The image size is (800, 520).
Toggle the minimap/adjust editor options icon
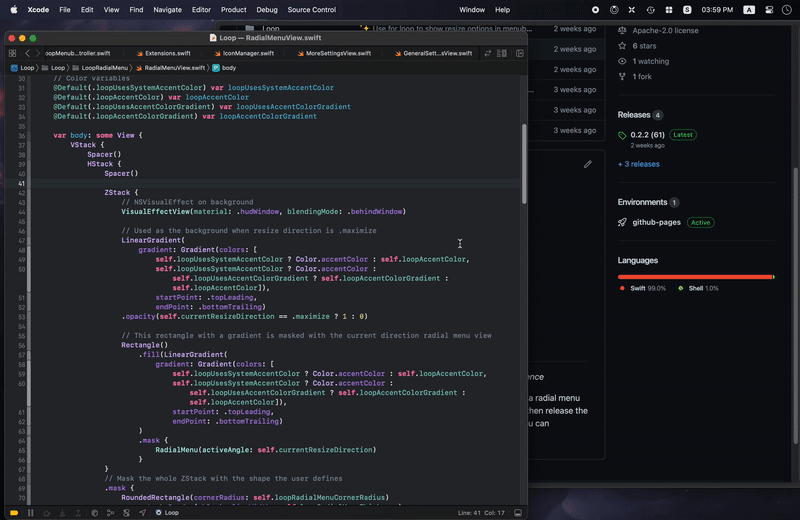pos(502,53)
